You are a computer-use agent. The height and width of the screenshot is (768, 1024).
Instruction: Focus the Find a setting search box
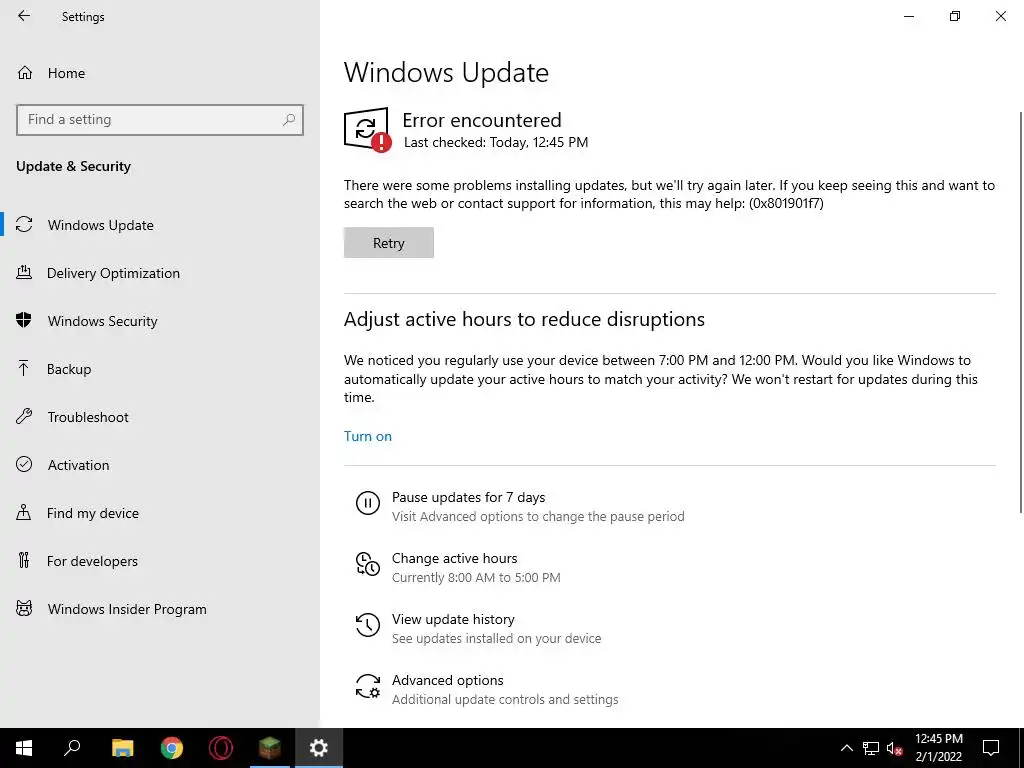click(160, 120)
